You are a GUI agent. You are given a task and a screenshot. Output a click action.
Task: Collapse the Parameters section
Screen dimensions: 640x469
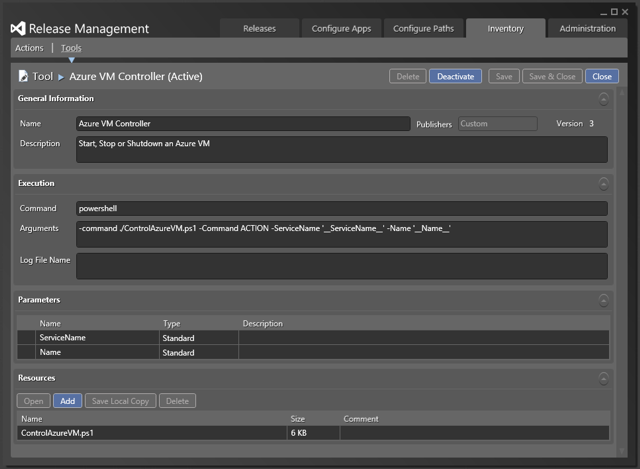604,300
